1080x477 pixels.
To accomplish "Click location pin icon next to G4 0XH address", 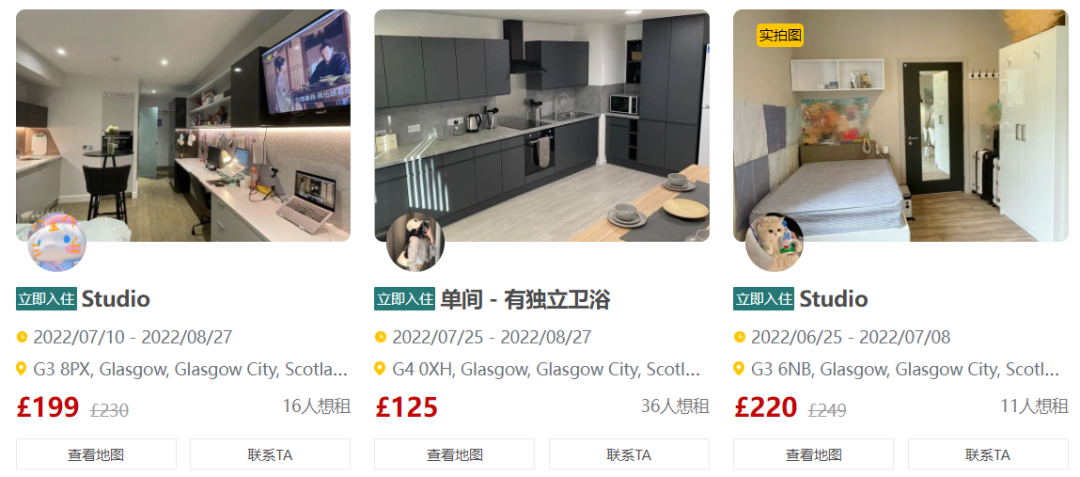I will [x=380, y=369].
